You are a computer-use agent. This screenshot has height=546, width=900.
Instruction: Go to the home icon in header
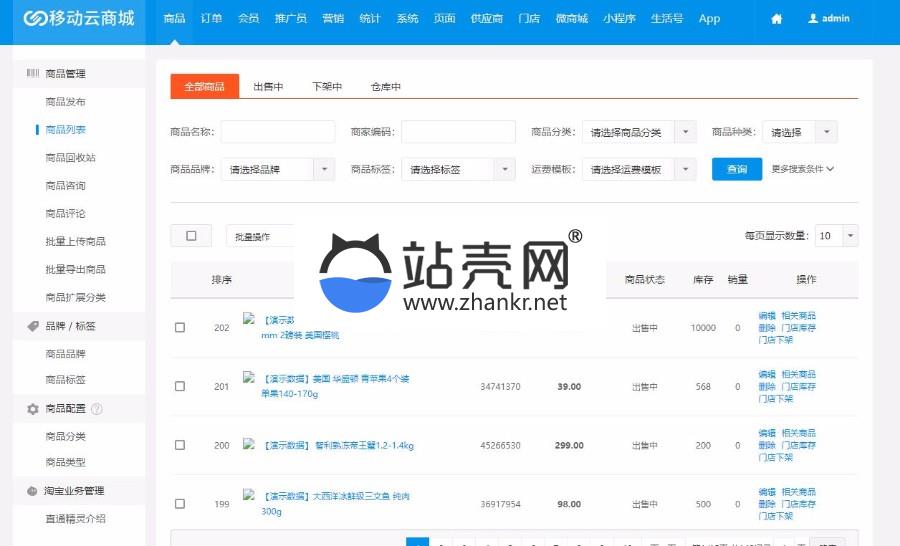(777, 19)
